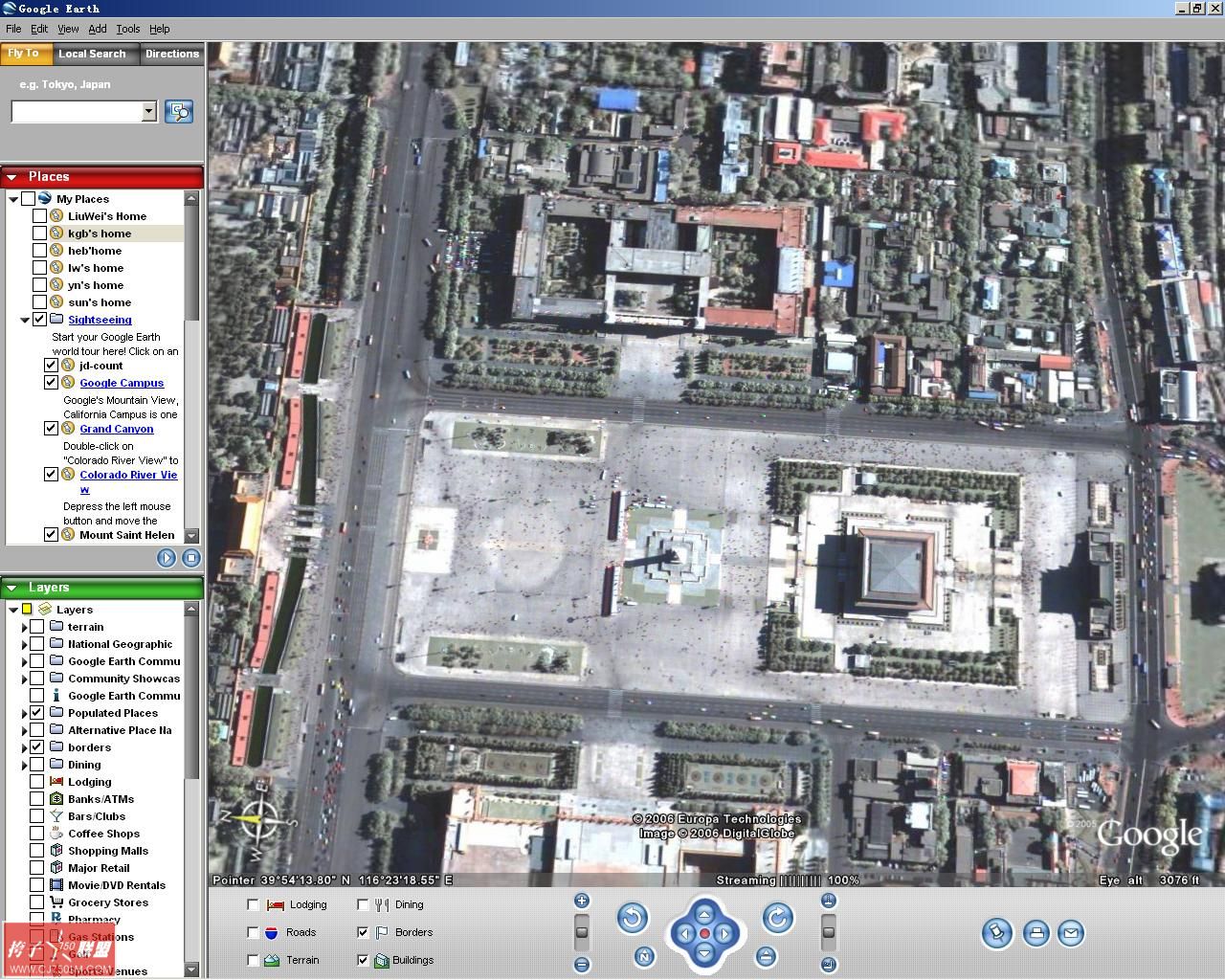Pan the map left arrow
Screen dimensions: 1225x980
click(684, 933)
